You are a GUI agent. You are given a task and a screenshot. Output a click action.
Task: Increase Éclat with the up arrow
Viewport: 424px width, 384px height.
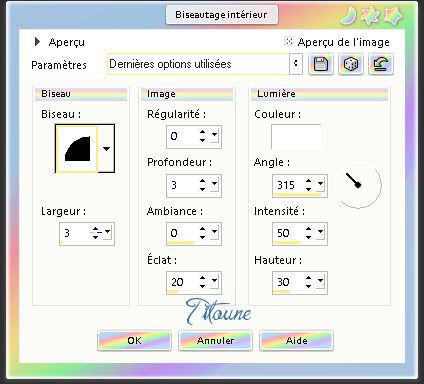(x=203, y=278)
